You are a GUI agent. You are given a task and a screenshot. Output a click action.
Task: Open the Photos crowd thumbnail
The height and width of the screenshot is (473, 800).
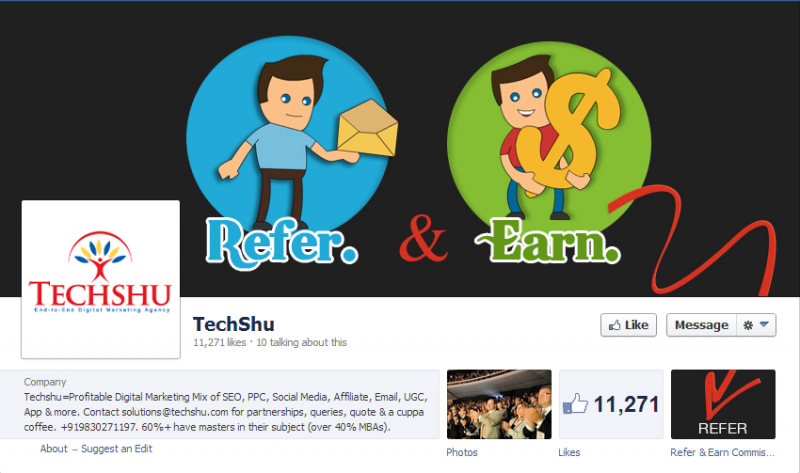point(499,404)
